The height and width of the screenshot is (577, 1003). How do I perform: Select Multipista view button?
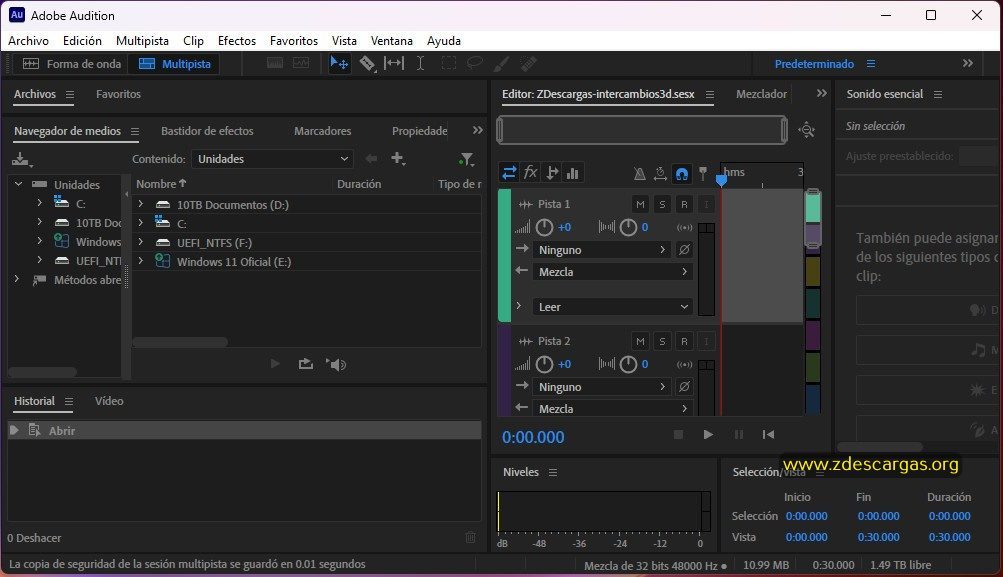coord(175,63)
